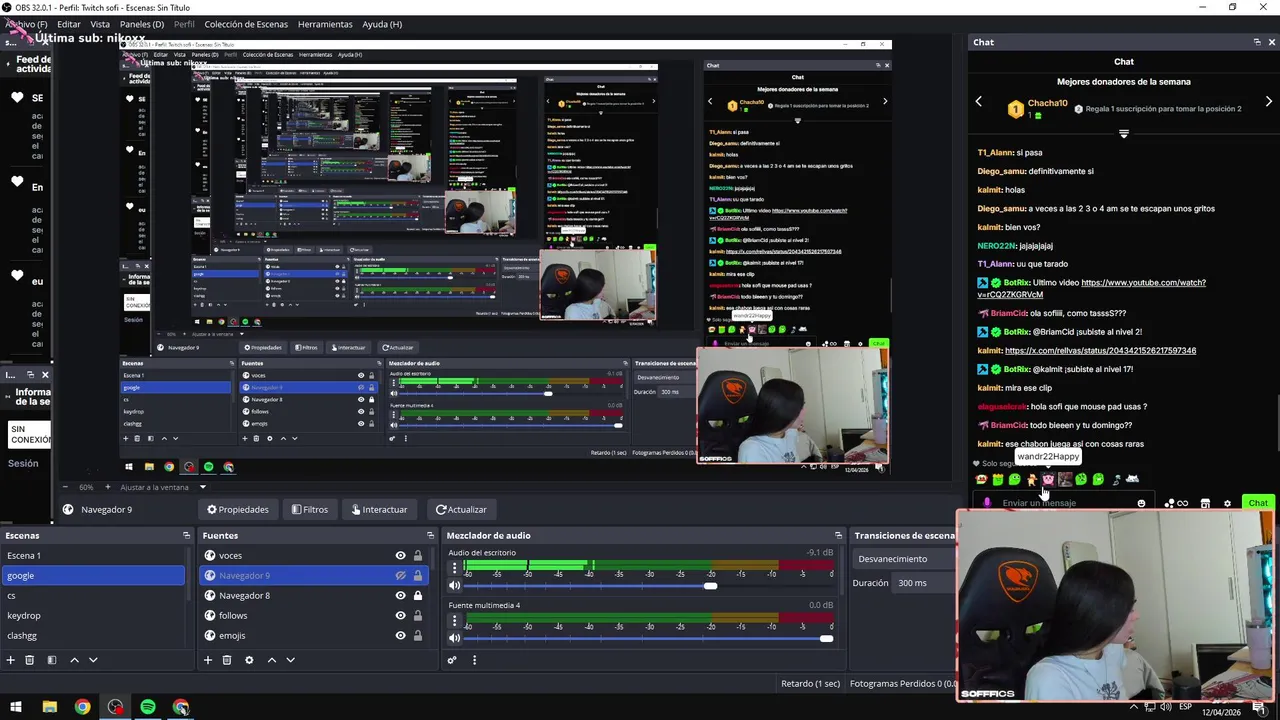Delete selected scene with trash icon
Screen dimensions: 1280x720
(x=30, y=660)
